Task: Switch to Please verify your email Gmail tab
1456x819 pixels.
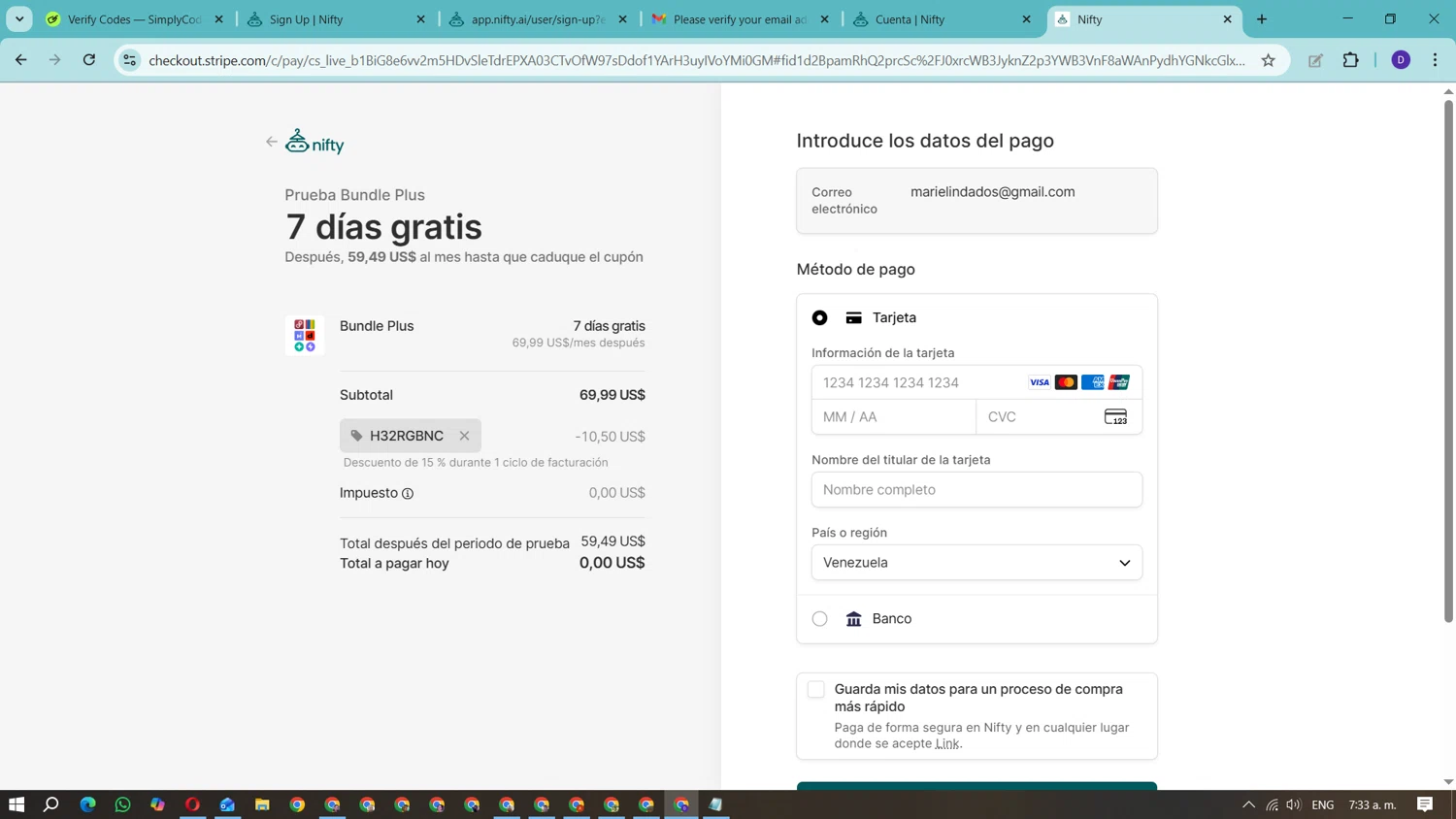Action: [x=740, y=19]
